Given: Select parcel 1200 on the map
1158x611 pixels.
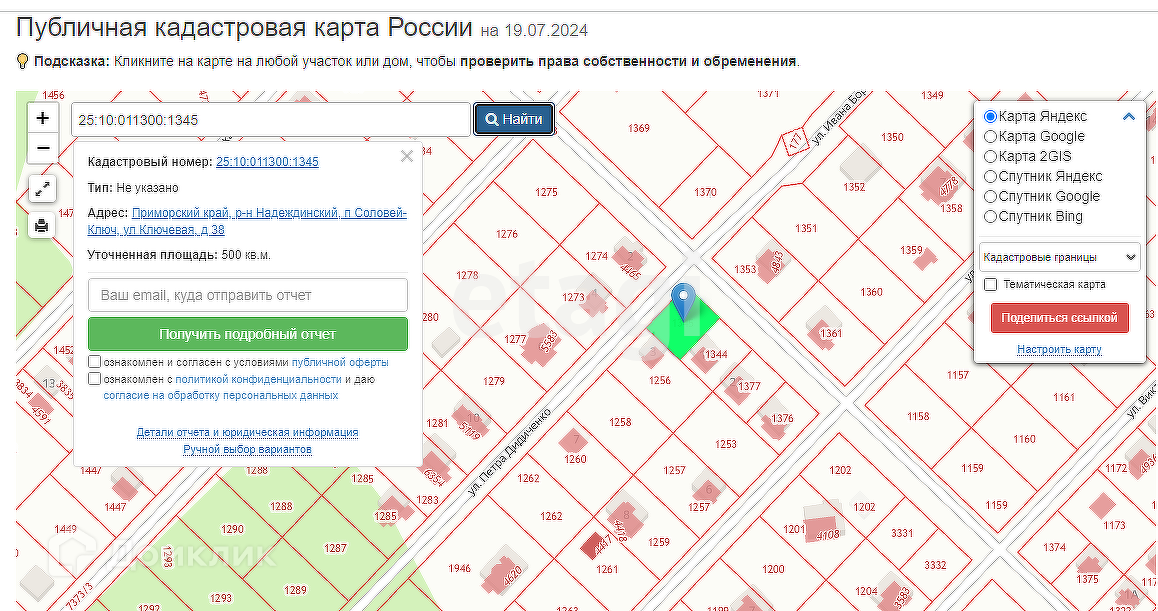Looking at the screenshot, I should coord(773,569).
